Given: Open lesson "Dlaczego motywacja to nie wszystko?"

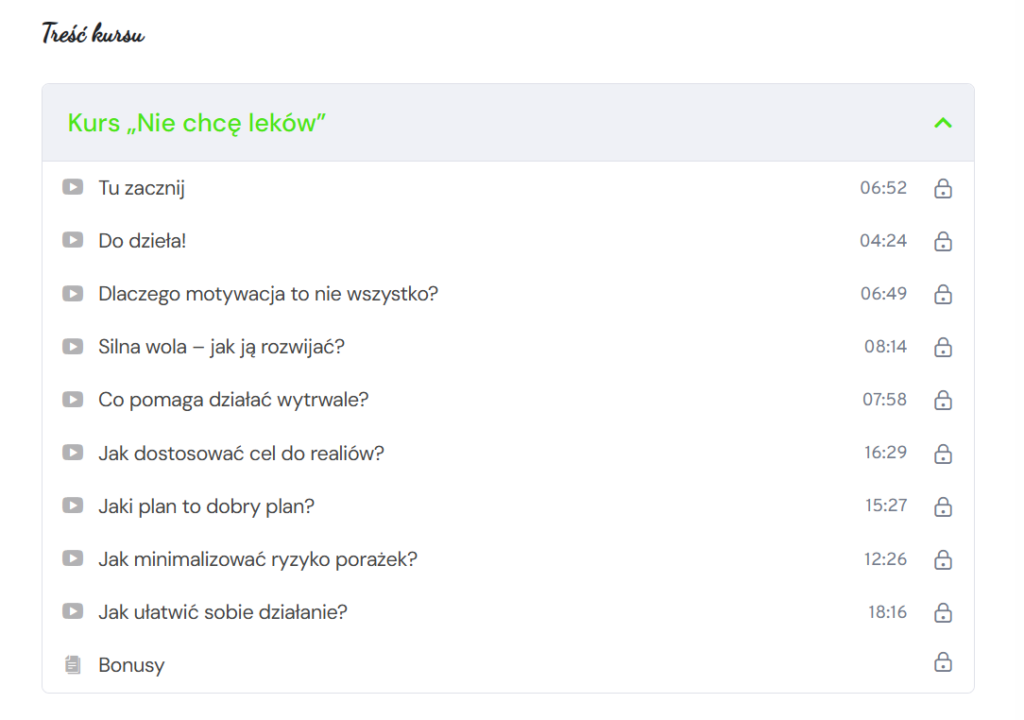Looking at the screenshot, I should [268, 294].
